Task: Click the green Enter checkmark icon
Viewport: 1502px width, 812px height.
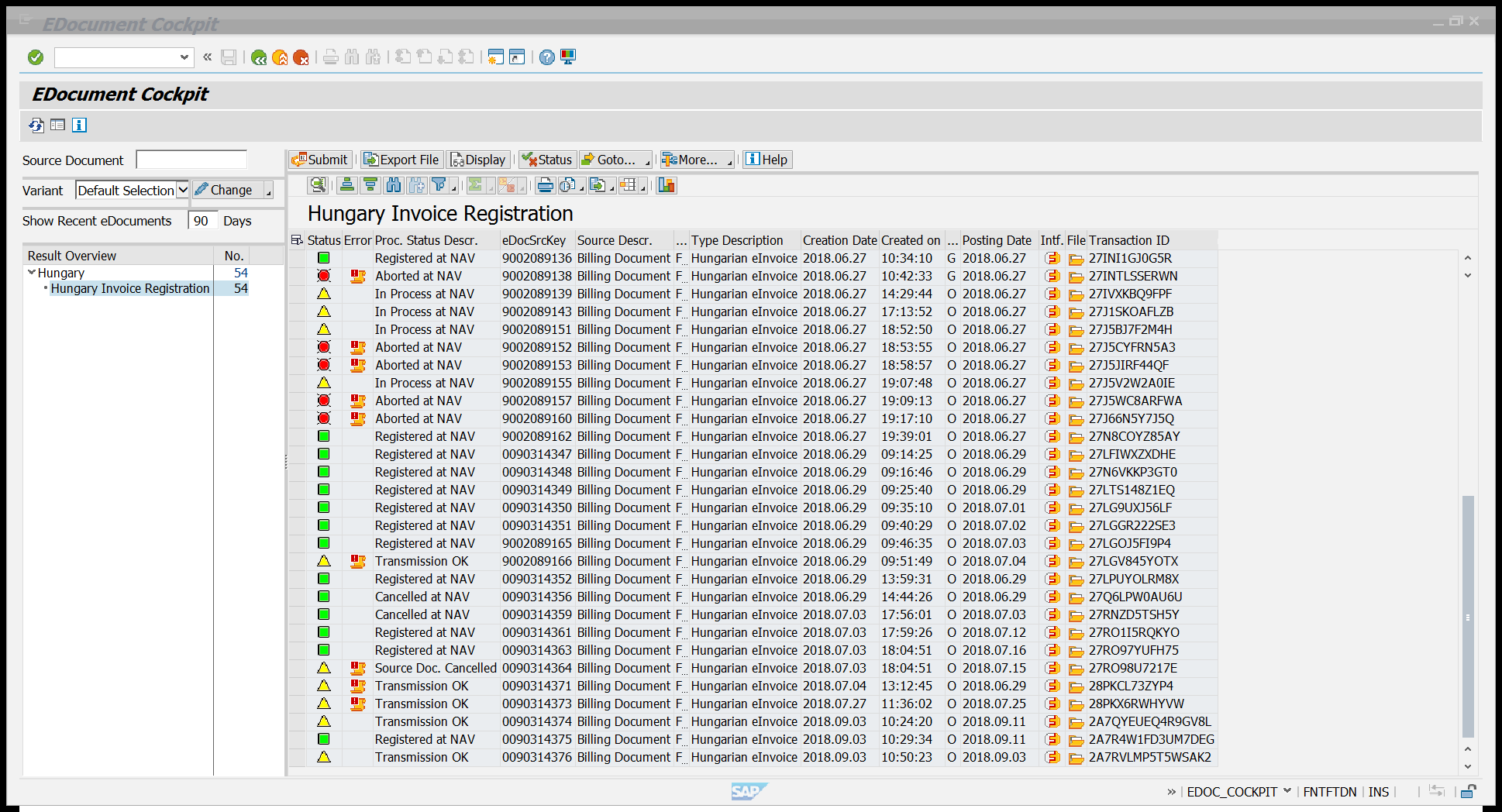Action: 36,57
